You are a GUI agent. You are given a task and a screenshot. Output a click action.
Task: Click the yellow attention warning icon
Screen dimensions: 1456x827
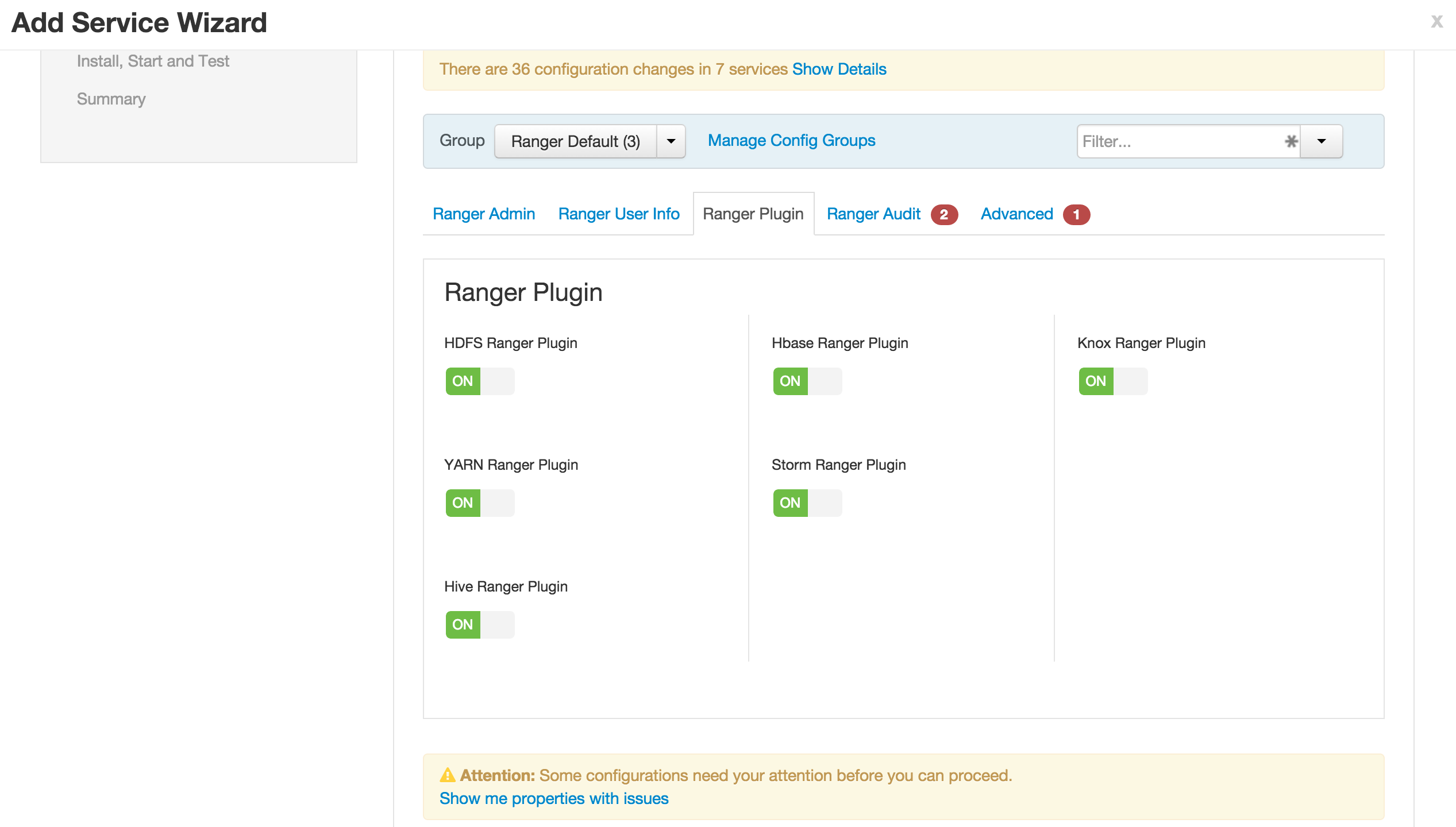[x=448, y=775]
